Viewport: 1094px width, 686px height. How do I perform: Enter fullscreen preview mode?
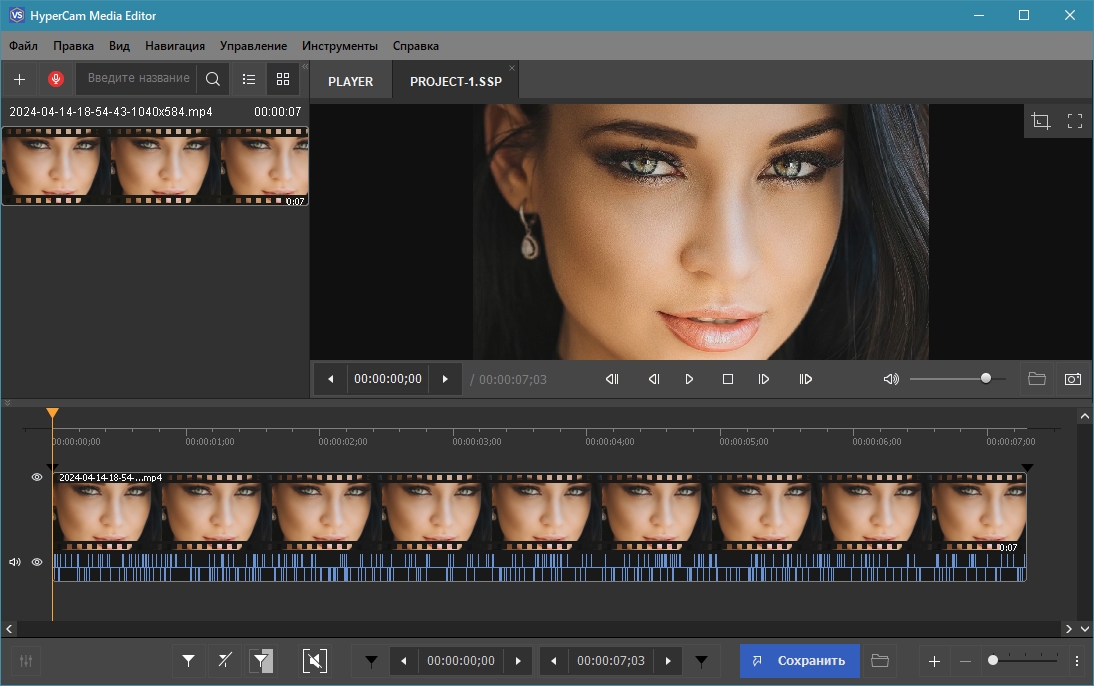pos(1075,121)
